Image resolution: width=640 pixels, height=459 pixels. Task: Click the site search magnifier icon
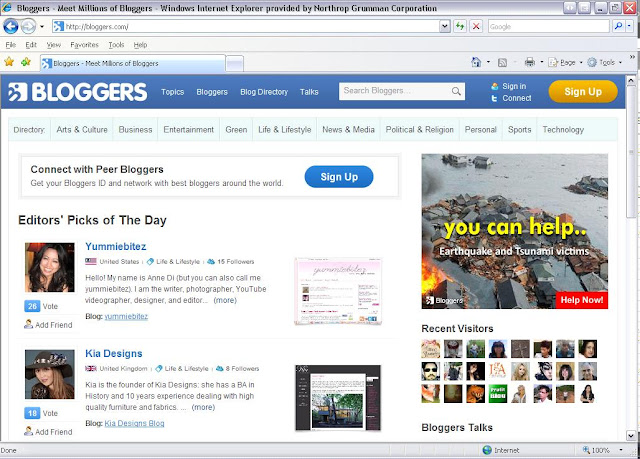click(x=456, y=91)
